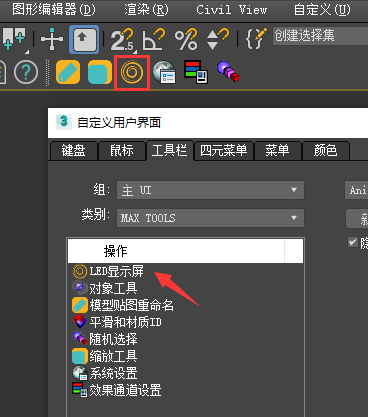The image size is (368, 417).
Task: Toggle the percent snap tool
Action: click(186, 40)
